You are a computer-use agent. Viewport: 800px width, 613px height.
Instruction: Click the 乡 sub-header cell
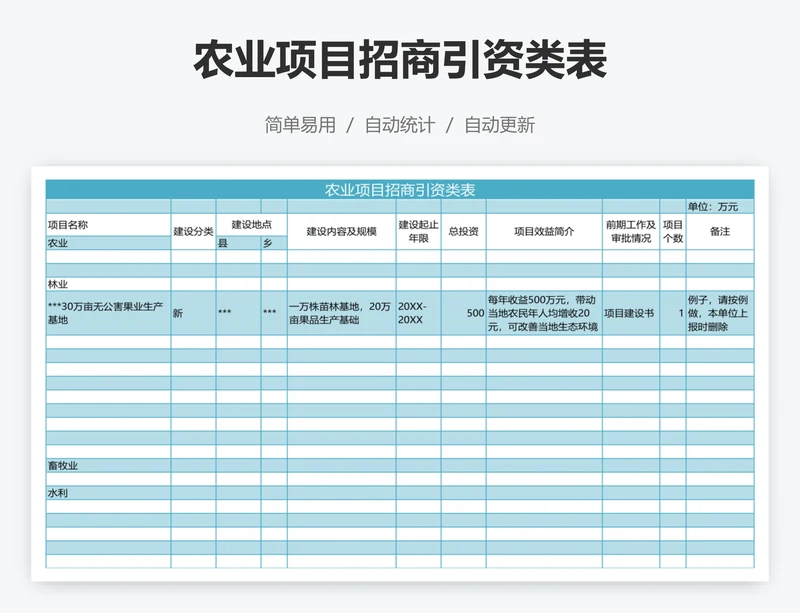[x=274, y=243]
